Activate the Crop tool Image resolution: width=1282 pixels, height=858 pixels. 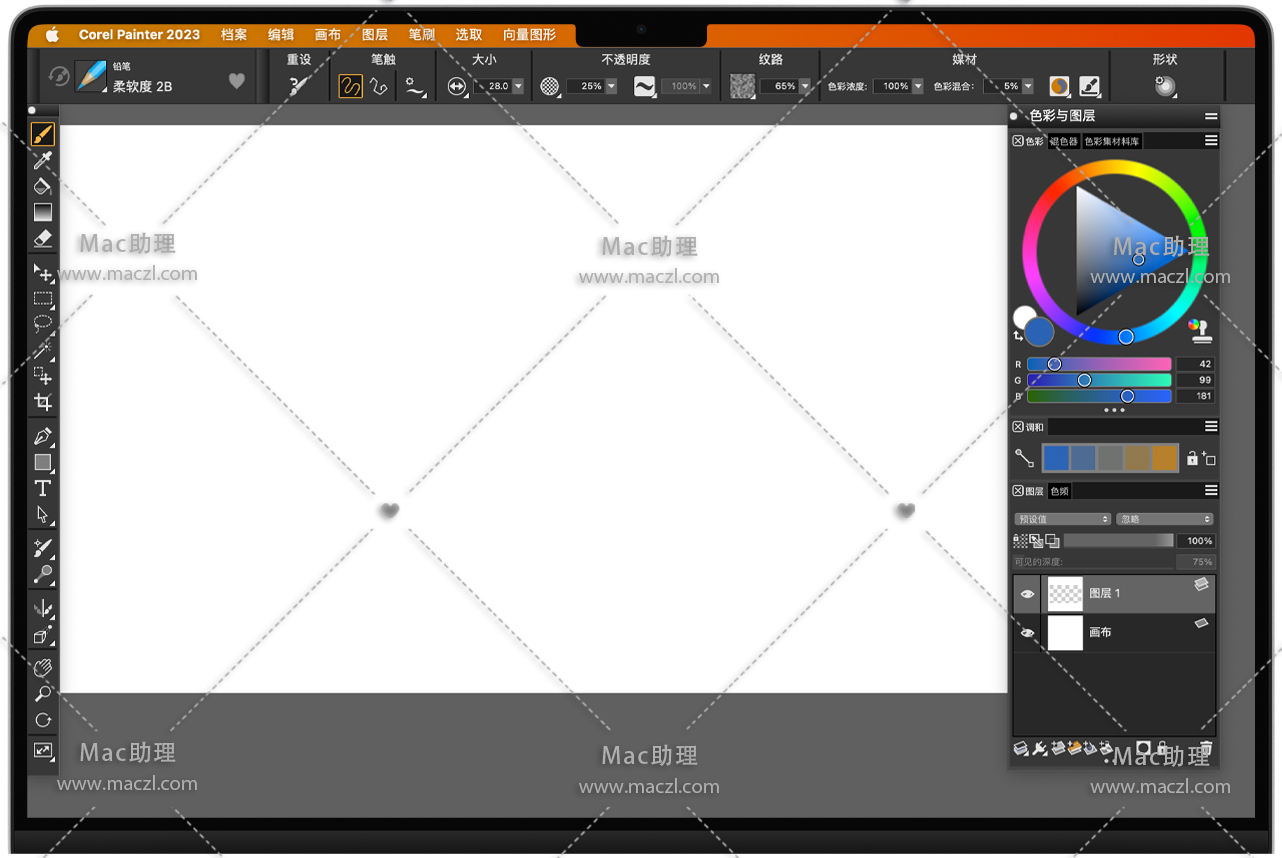pyautogui.click(x=42, y=402)
